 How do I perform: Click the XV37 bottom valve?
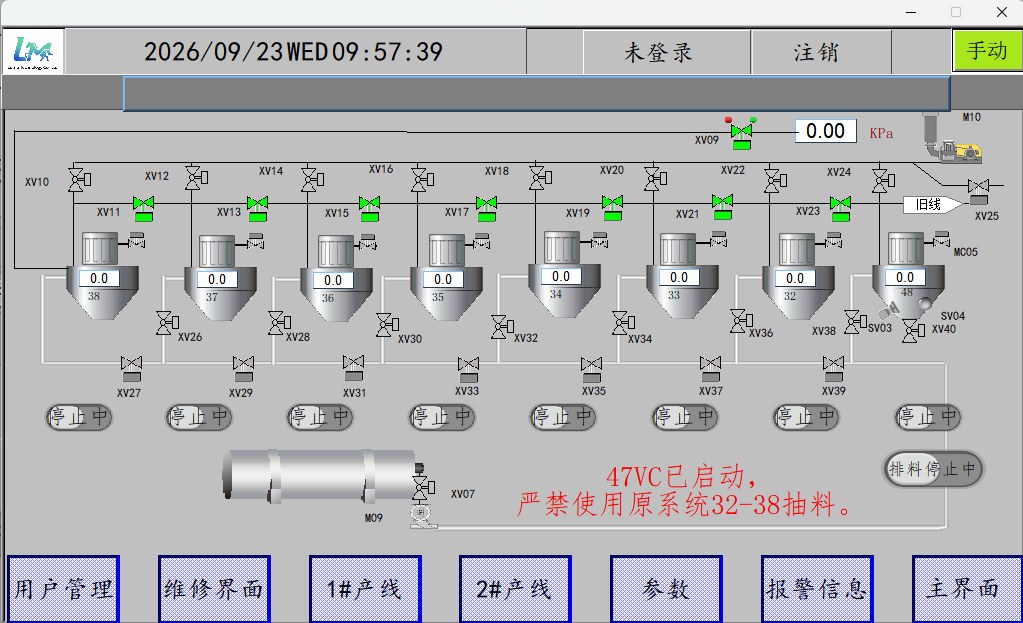710,369
